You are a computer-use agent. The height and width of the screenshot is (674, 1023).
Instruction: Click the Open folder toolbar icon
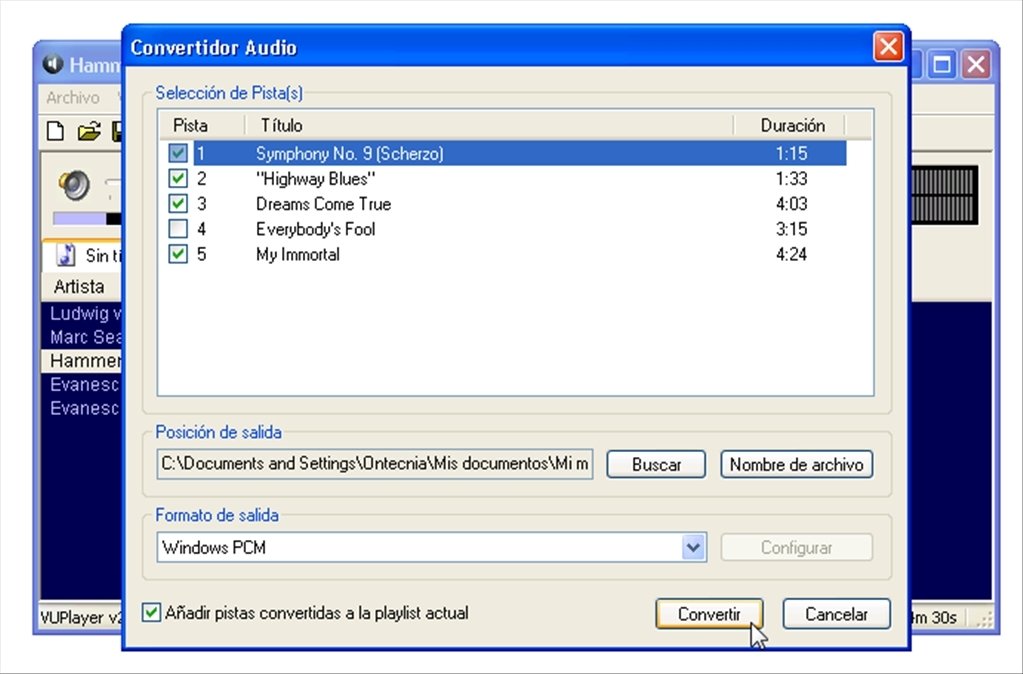pyautogui.click(x=89, y=131)
